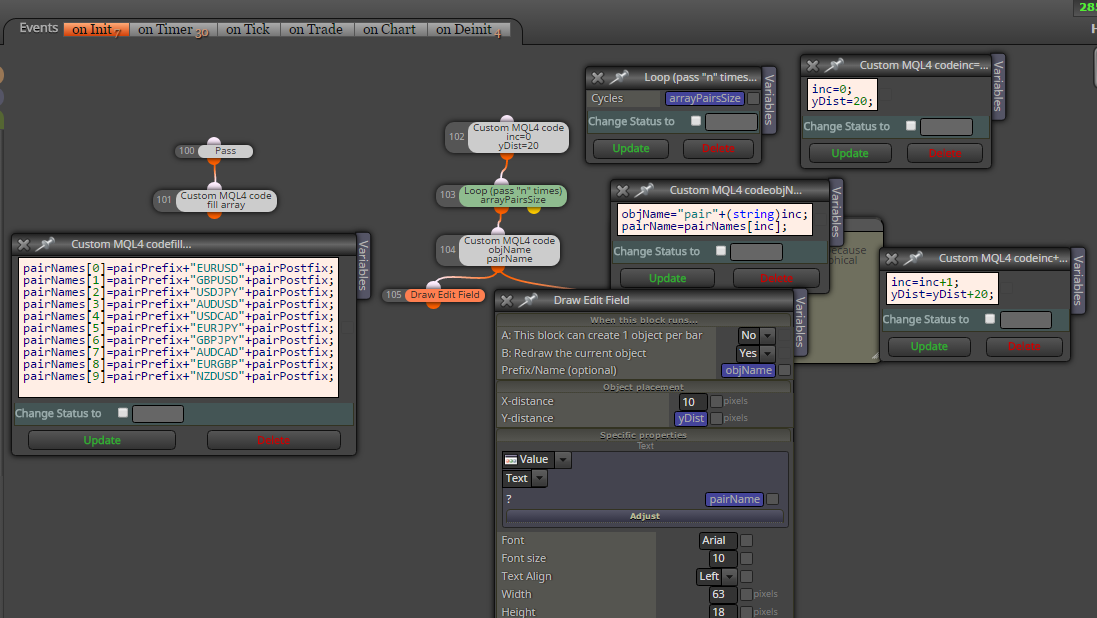1097x618 pixels.
Task: Enable Change Status checkbox in Loop panel
Action: [x=696, y=121]
